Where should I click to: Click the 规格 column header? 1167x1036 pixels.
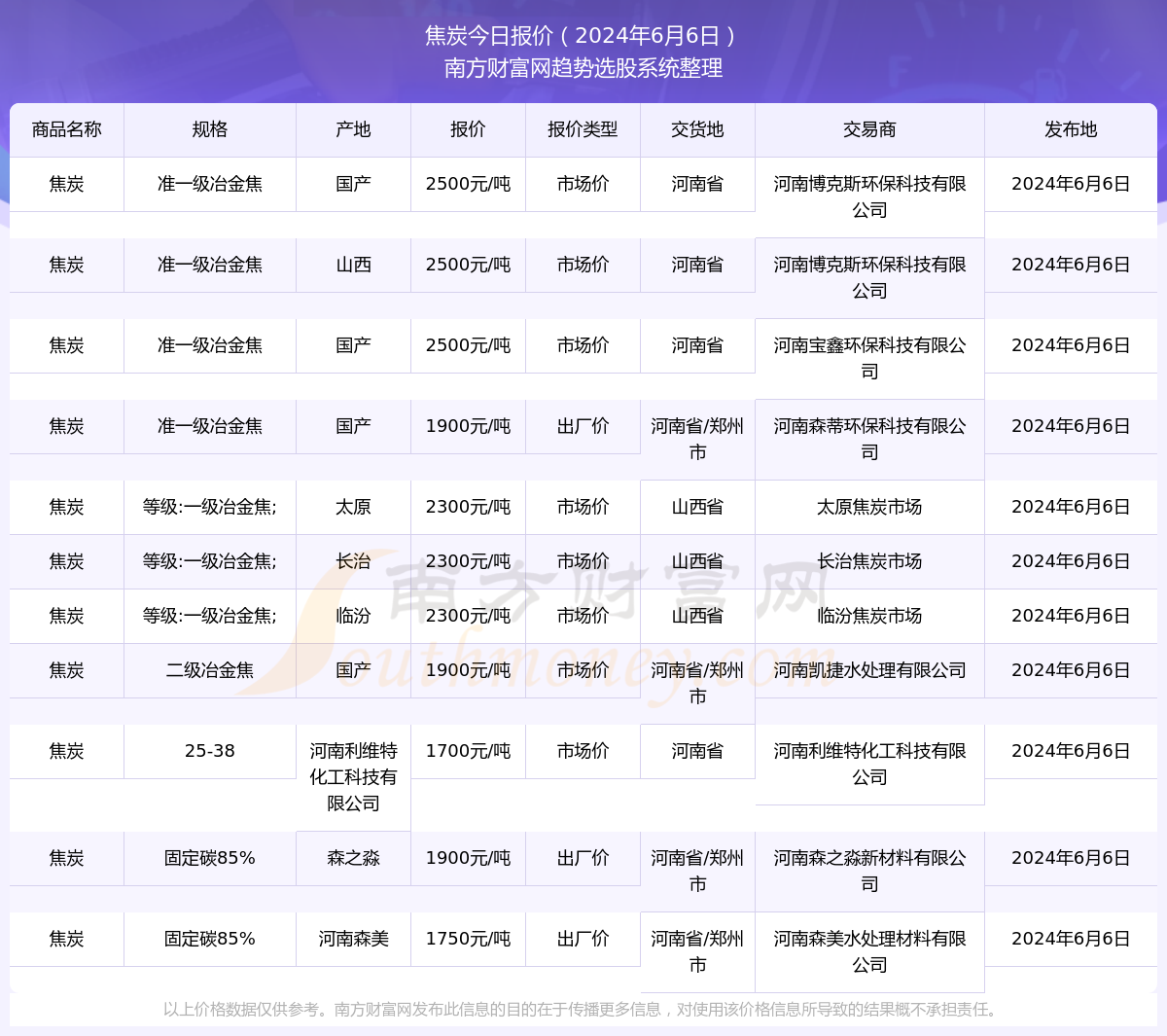click(209, 129)
